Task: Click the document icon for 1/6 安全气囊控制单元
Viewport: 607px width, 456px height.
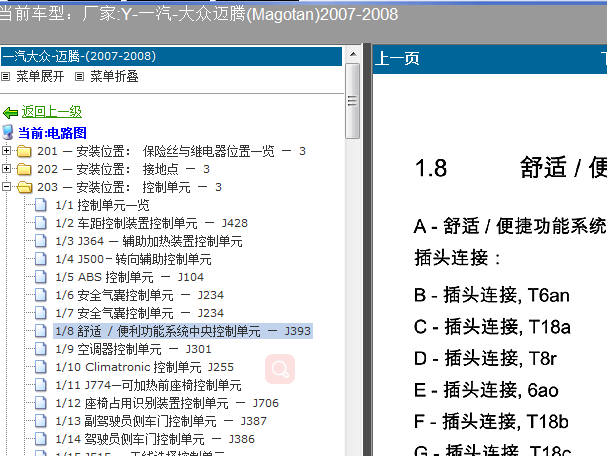Action: 41,295
